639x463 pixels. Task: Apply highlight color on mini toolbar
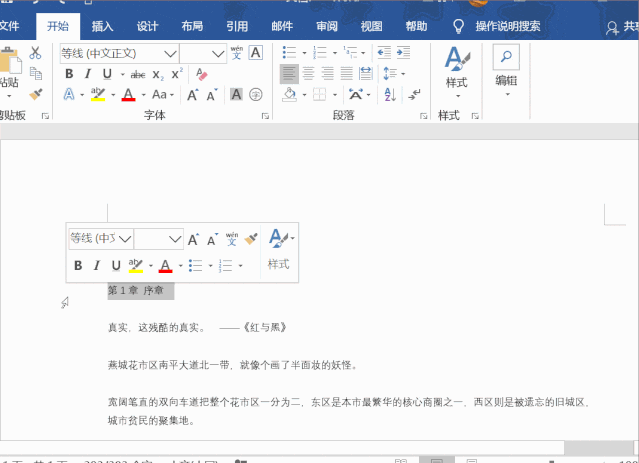(x=136, y=265)
